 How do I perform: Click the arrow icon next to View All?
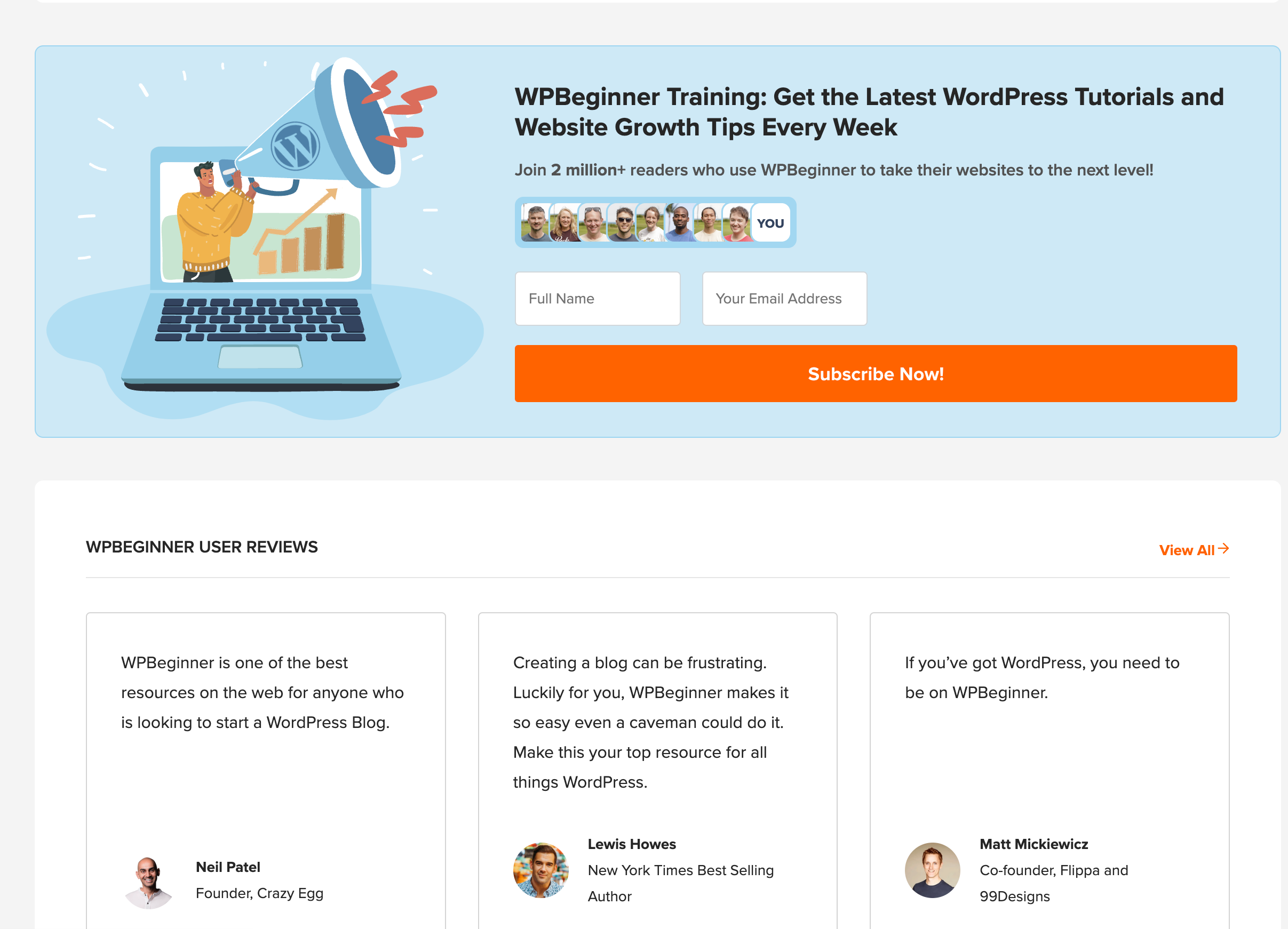[x=1223, y=548]
